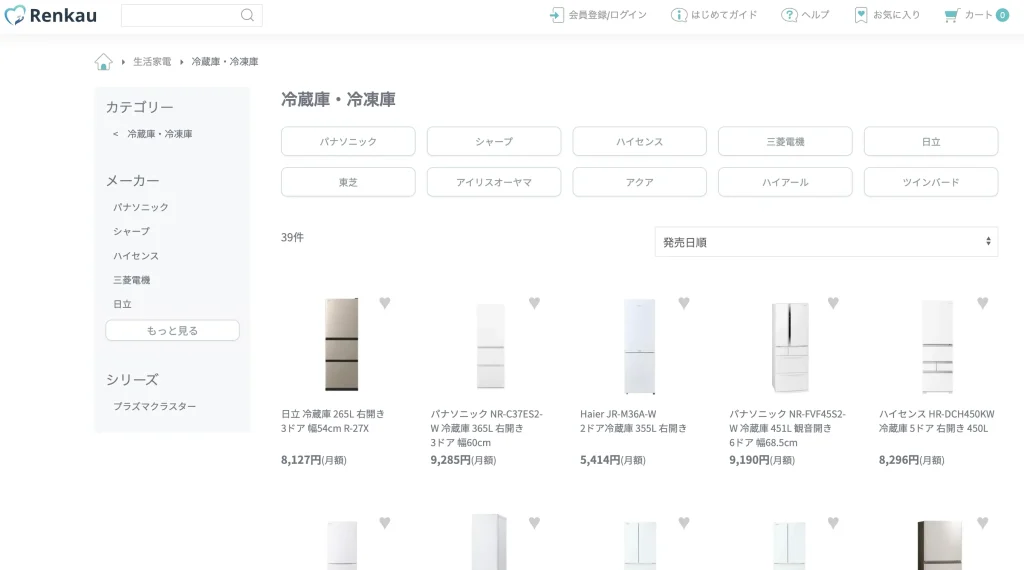Click inside the search input field
This screenshot has height=570, width=1024.
(x=180, y=15)
